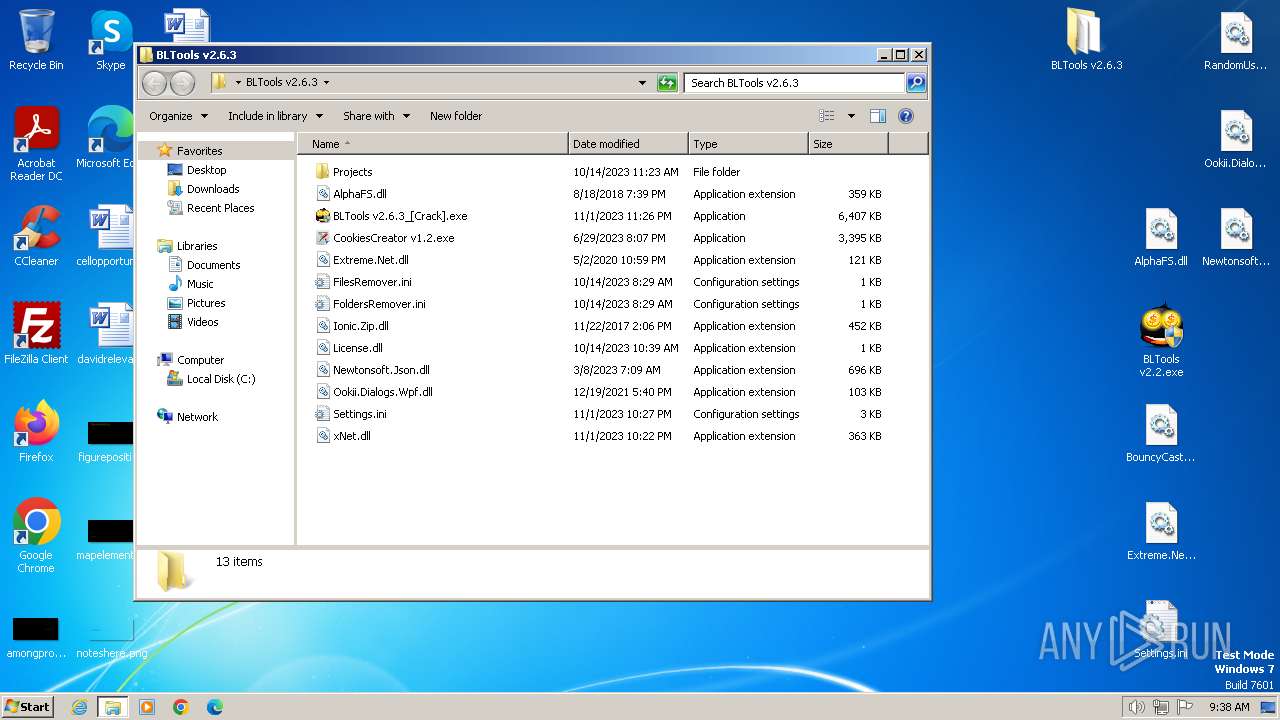
Task: Open the BLTools v2.6.3 desktop folder
Action: 1086,40
